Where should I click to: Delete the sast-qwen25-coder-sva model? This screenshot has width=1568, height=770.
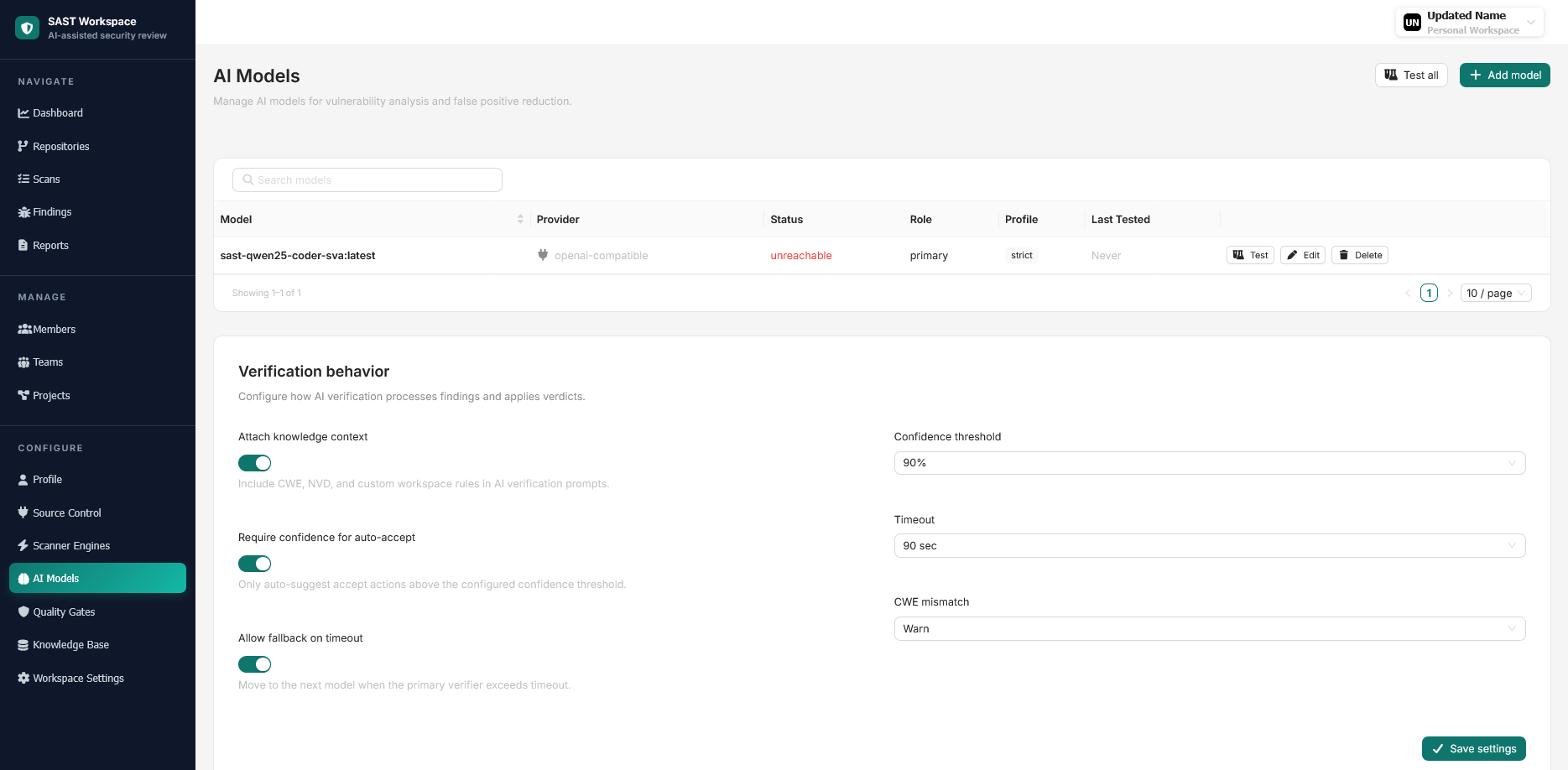[1359, 255]
